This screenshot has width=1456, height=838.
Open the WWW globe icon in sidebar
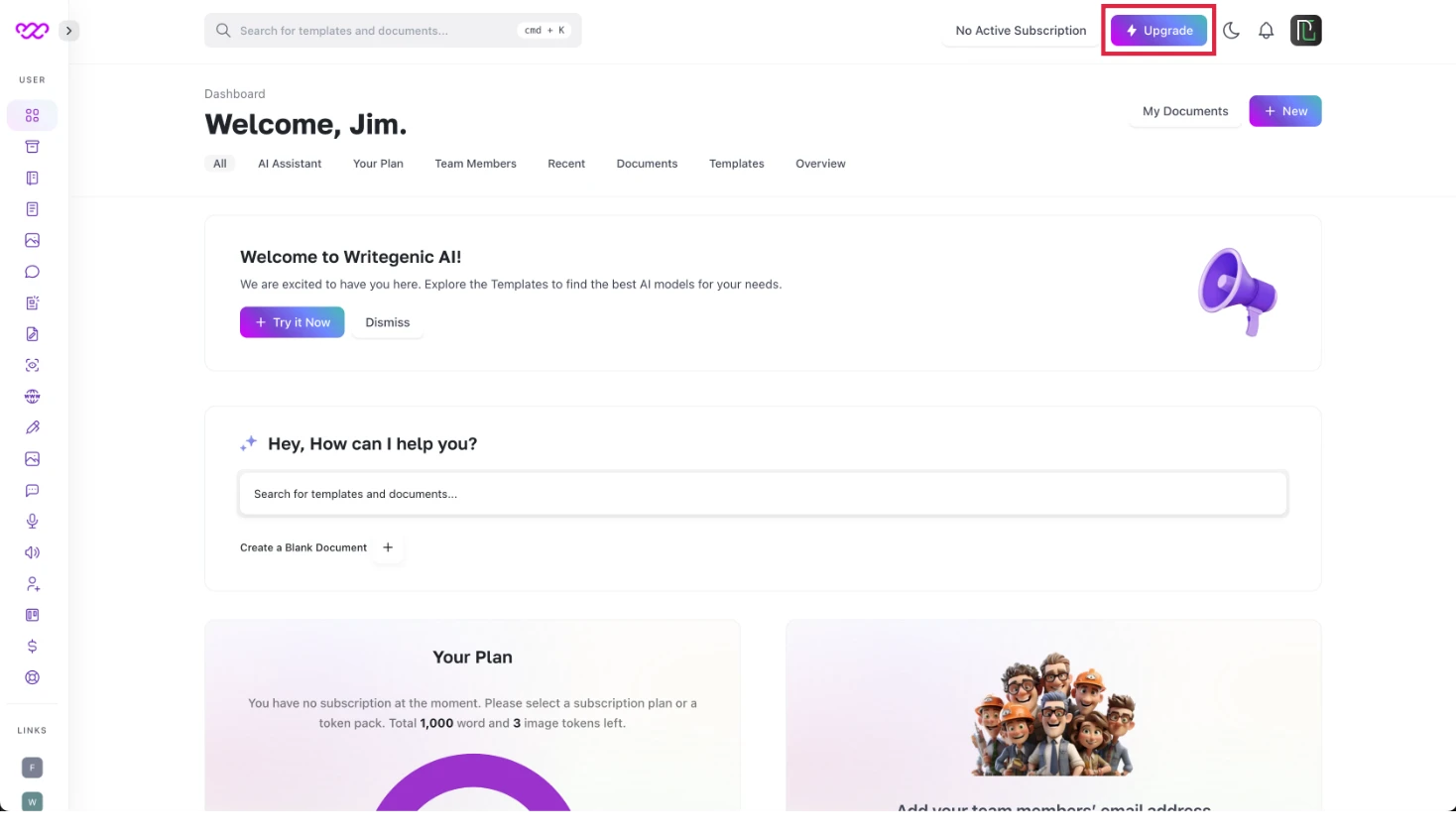tap(32, 397)
